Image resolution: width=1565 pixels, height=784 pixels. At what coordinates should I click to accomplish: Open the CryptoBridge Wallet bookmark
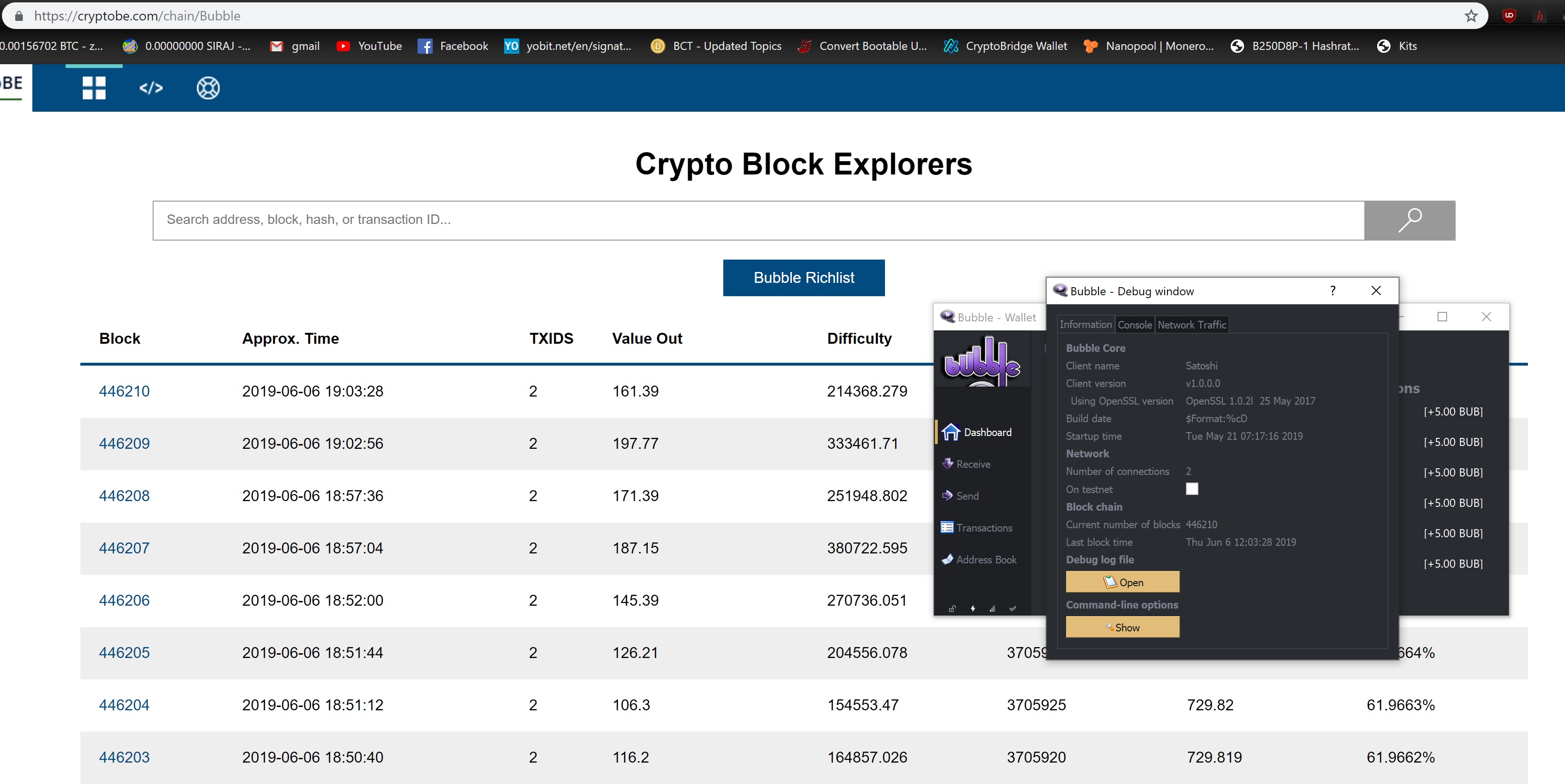1005,46
